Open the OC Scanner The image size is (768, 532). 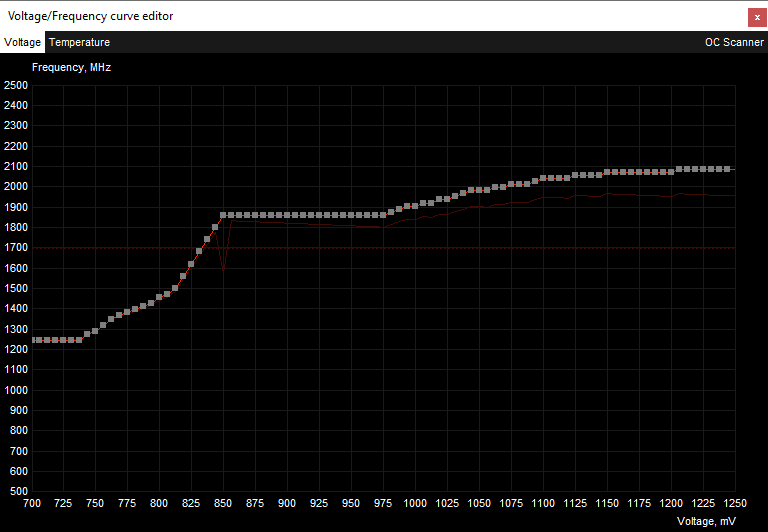coord(734,42)
